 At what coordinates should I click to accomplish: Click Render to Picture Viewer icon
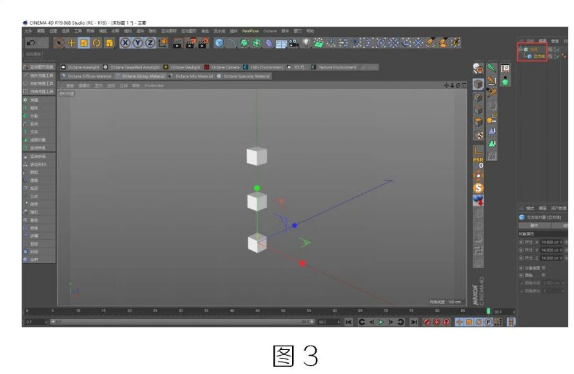(190, 43)
